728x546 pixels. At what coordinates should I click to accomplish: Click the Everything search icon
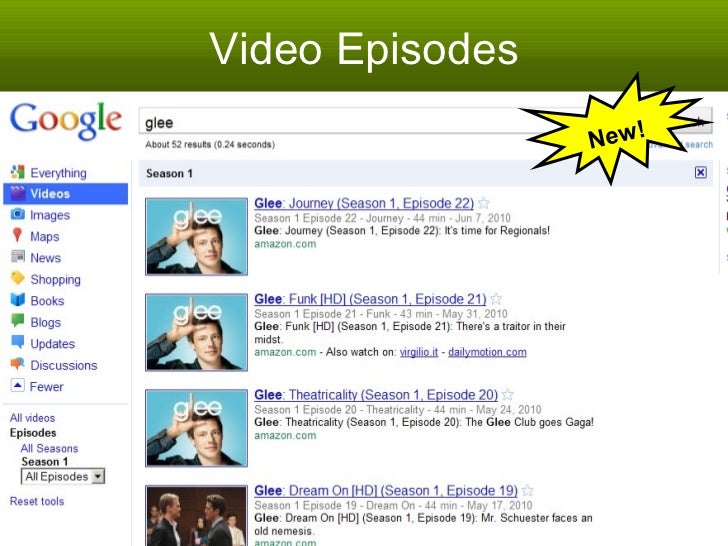[x=18, y=172]
